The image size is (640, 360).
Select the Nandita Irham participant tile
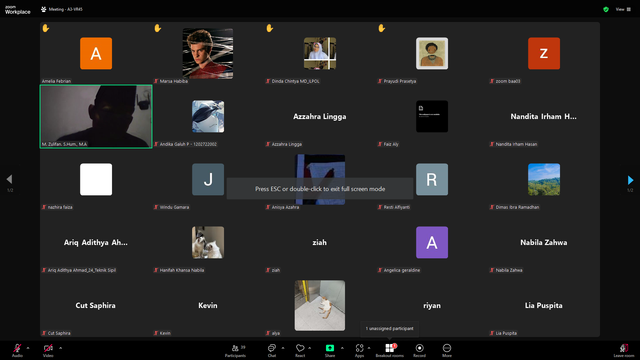[x=544, y=117]
